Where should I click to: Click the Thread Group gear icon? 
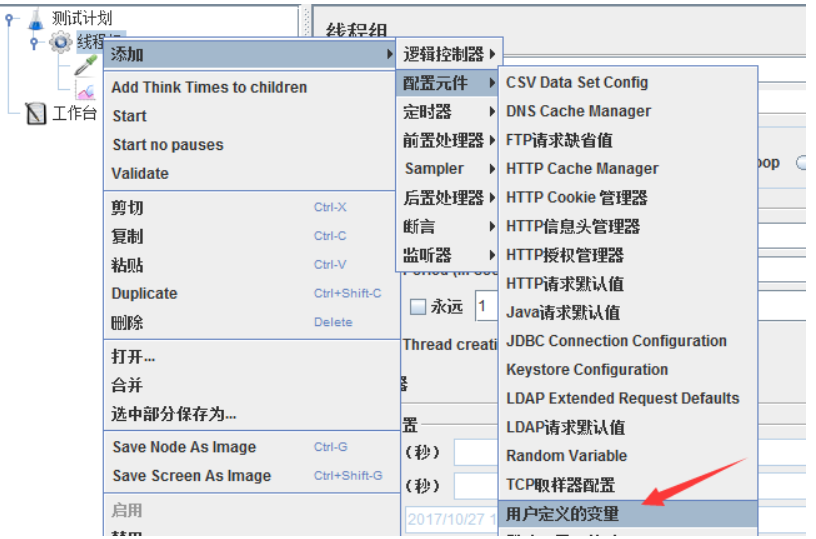(x=60, y=42)
